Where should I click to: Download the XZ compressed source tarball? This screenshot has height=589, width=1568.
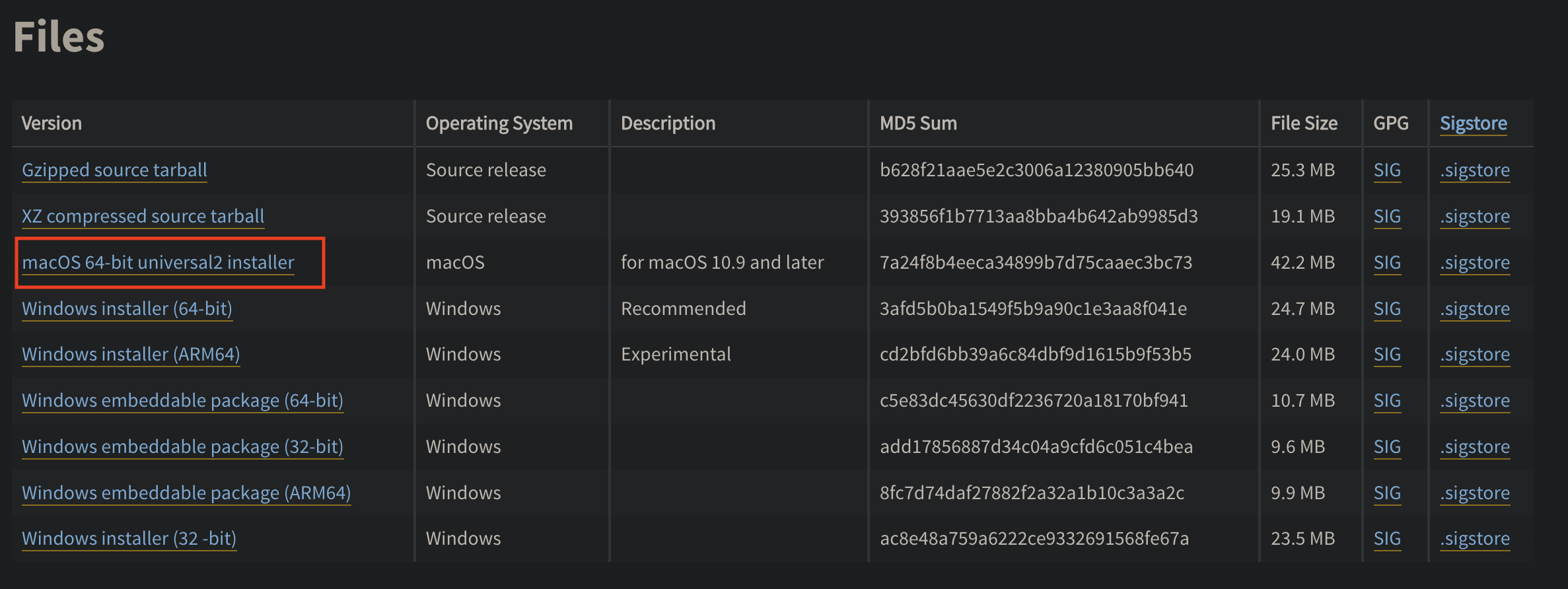[143, 217]
